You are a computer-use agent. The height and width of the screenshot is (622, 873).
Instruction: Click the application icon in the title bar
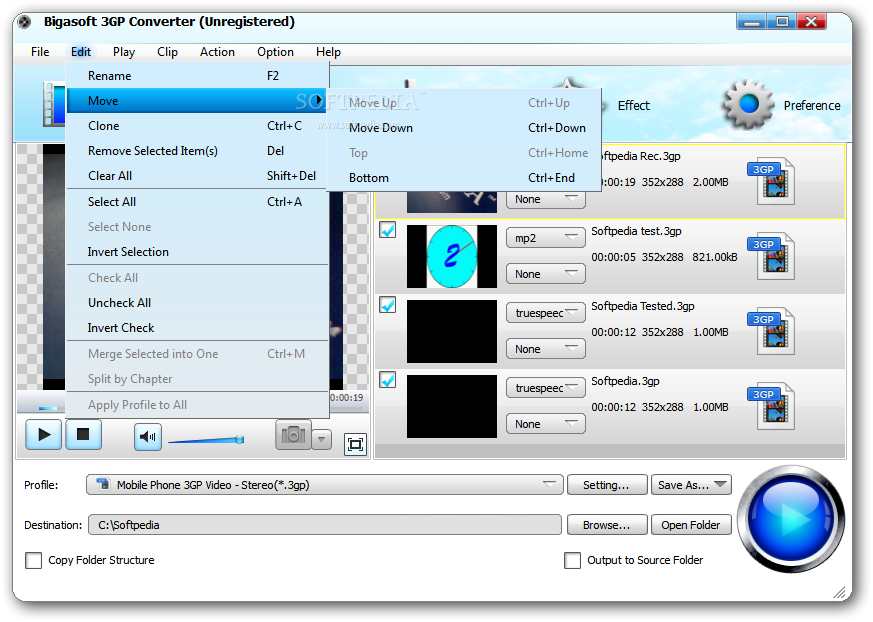[x=24, y=22]
